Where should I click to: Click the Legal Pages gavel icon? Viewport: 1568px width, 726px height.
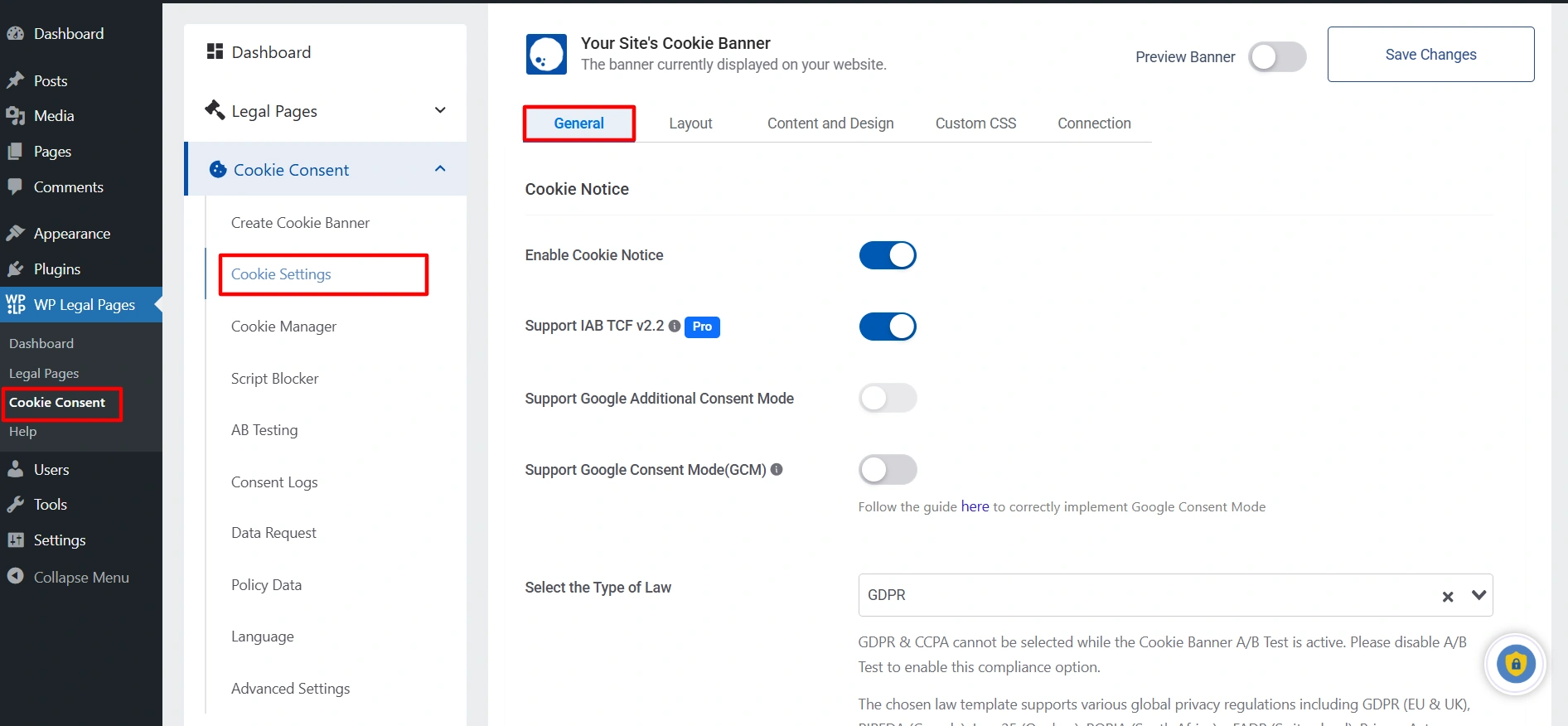(x=215, y=109)
